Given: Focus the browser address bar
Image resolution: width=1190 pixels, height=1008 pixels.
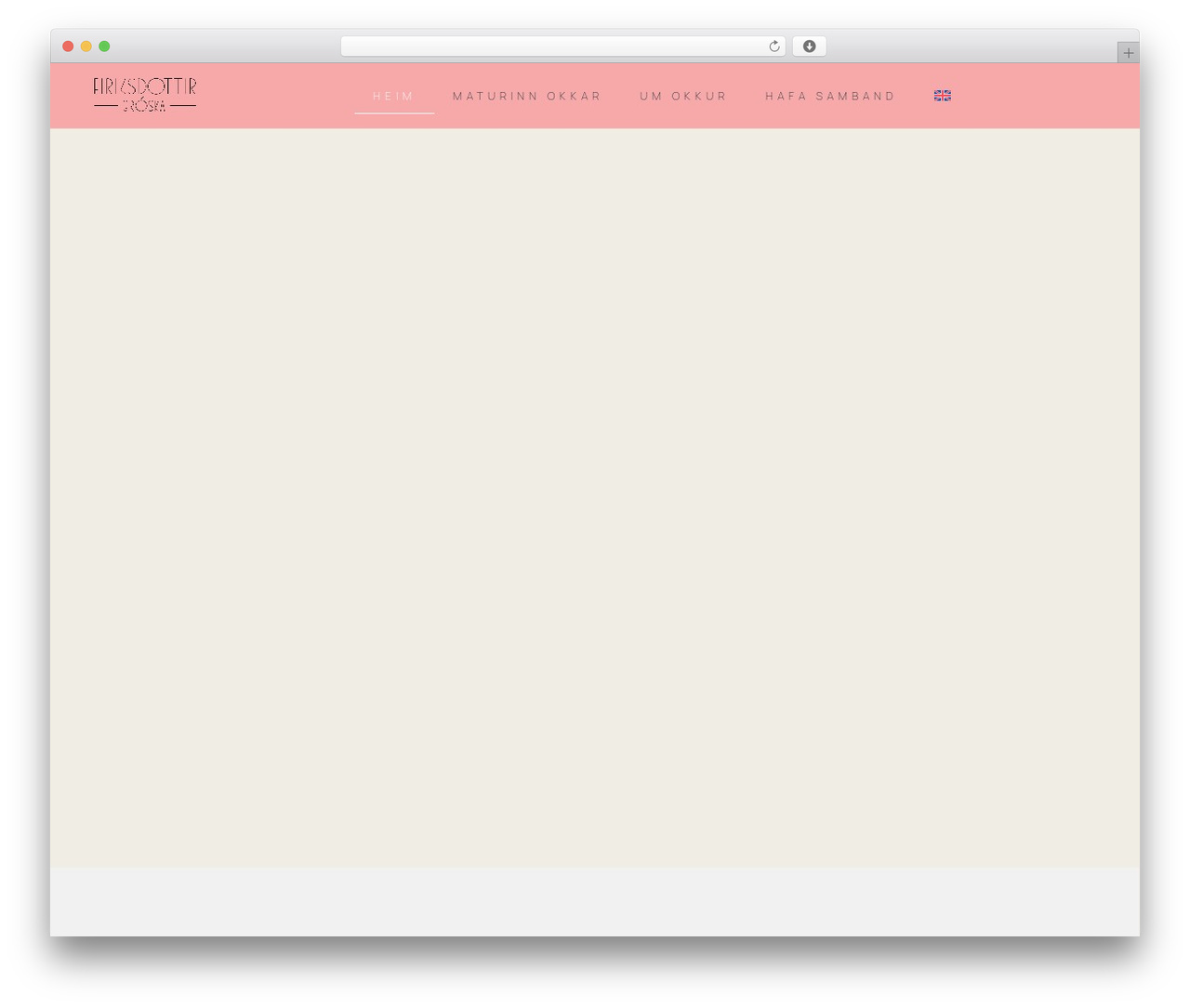Looking at the screenshot, I should (x=562, y=46).
